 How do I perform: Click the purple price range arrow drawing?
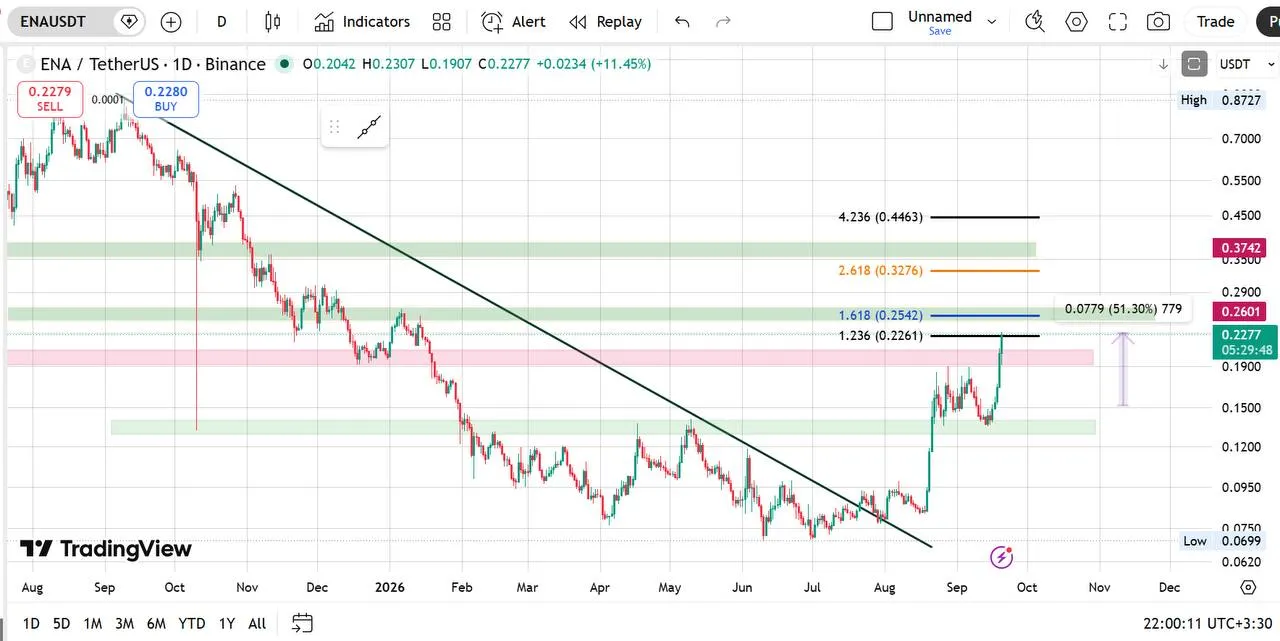coord(1123,369)
